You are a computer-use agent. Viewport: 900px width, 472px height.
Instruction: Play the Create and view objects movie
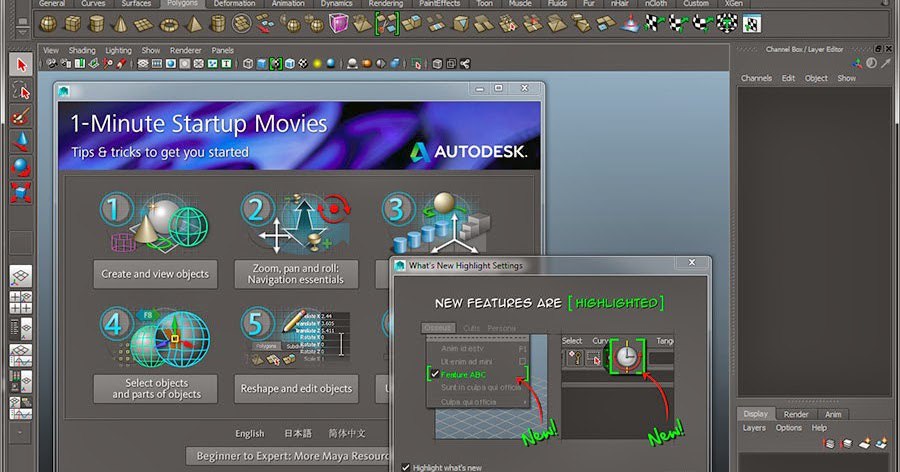click(155, 274)
